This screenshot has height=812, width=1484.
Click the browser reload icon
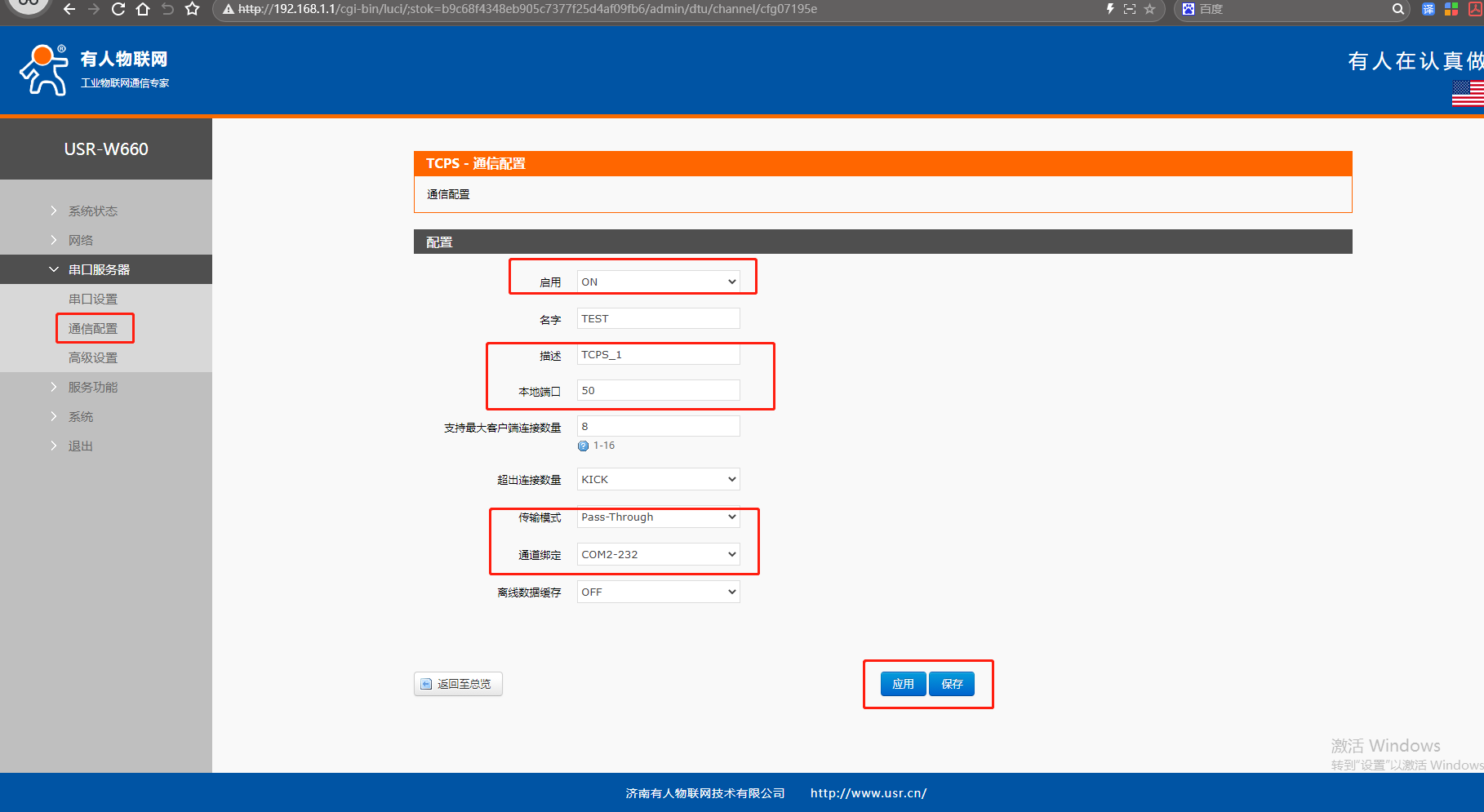click(x=118, y=9)
